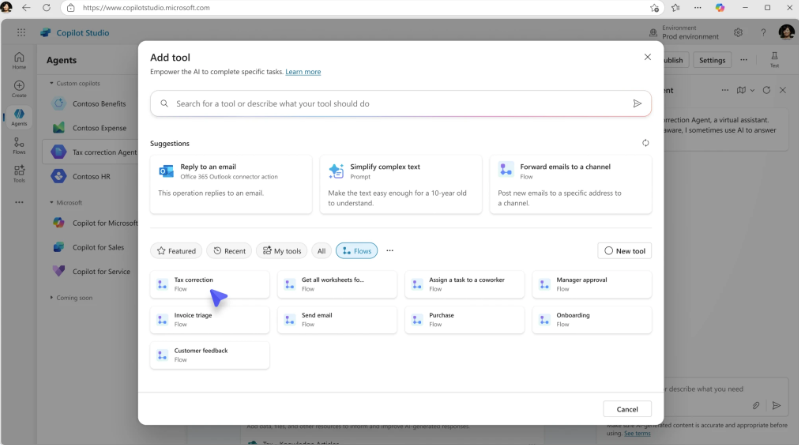Image resolution: width=799 pixels, height=445 pixels.
Task: Select the Agents icon in left rail
Action: pos(19,117)
